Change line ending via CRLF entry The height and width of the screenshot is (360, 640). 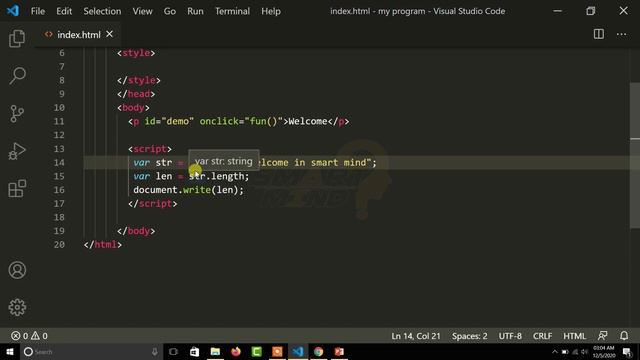542,336
